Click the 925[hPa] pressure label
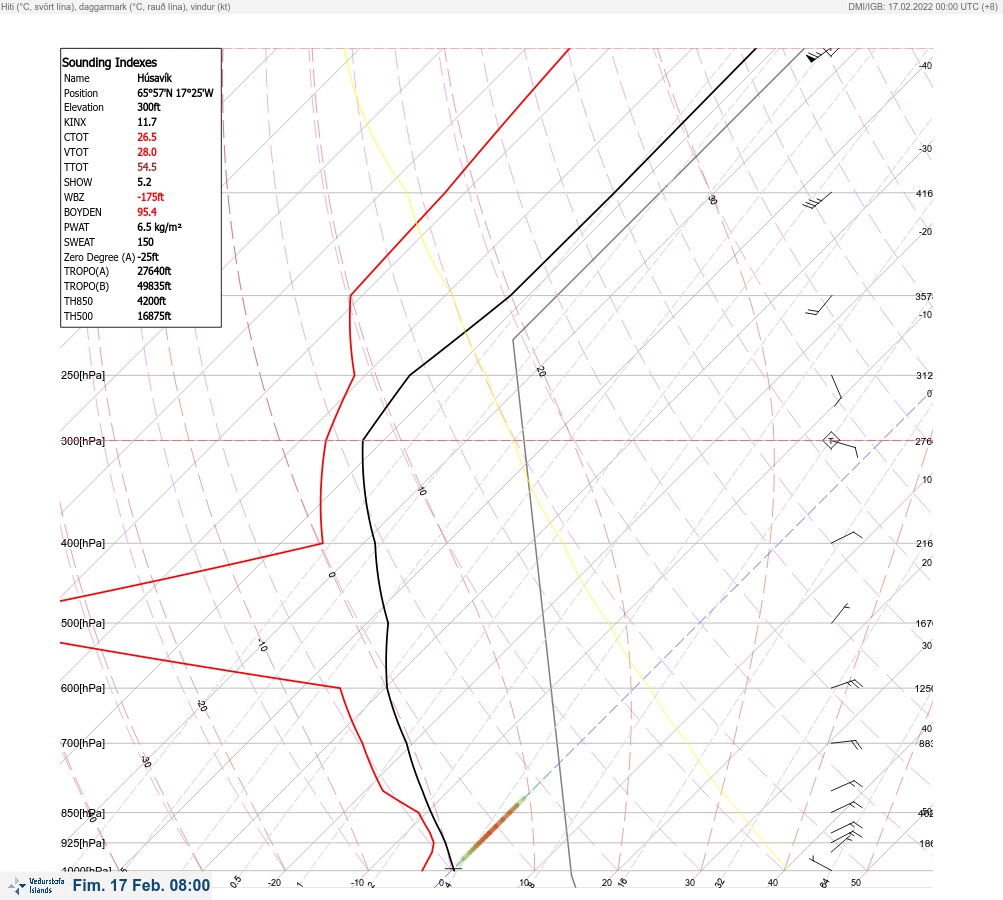The image size is (1003, 900). (83, 843)
